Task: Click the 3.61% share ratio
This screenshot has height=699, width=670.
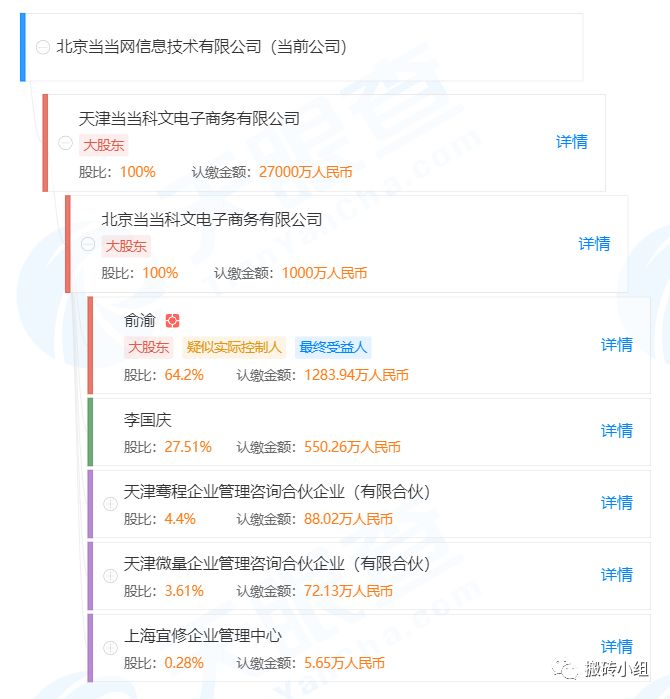Action: click(x=184, y=591)
